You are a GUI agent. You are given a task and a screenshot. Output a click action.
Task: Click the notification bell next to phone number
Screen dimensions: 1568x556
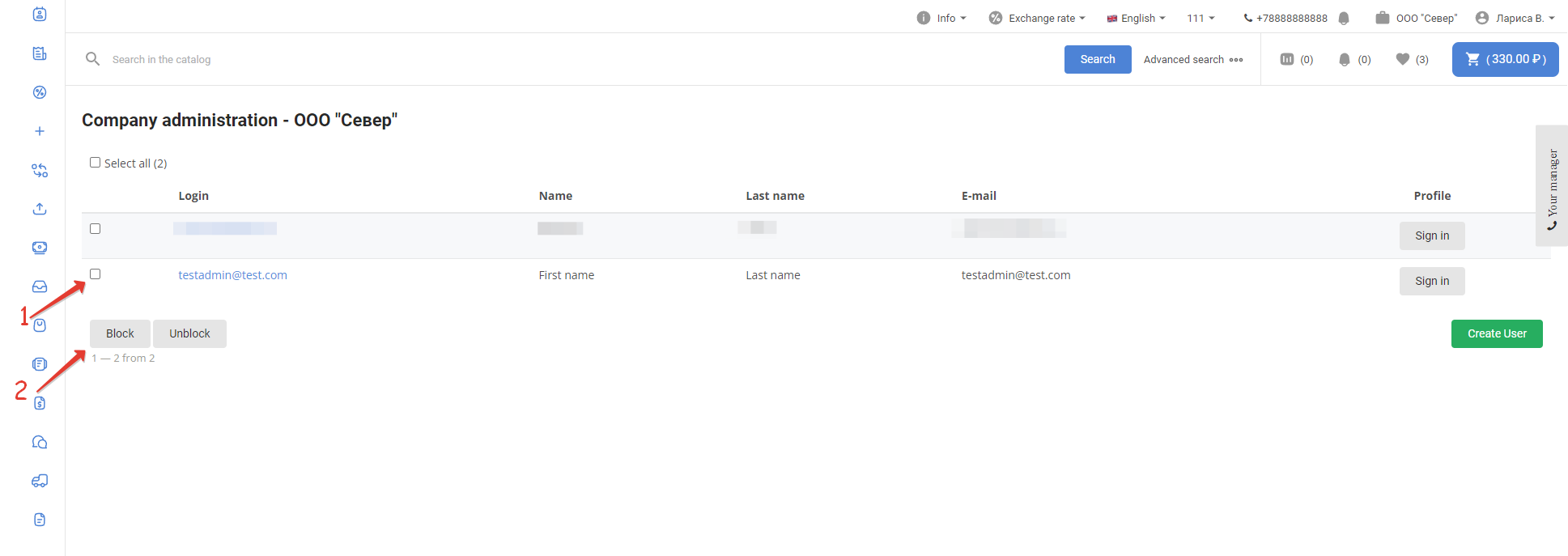point(1344,18)
